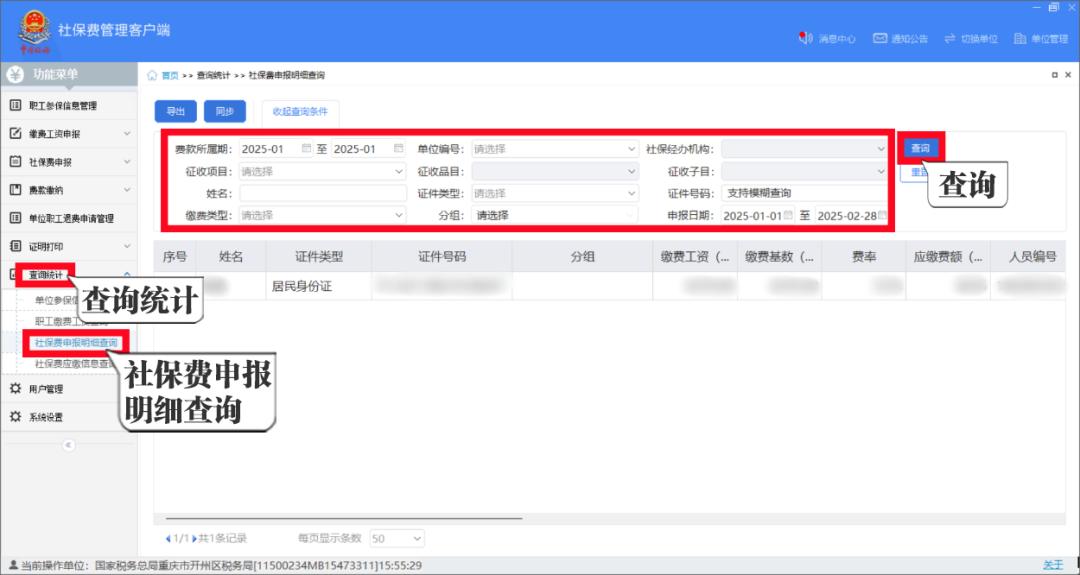Open 通知公告 envelope icon

point(880,38)
